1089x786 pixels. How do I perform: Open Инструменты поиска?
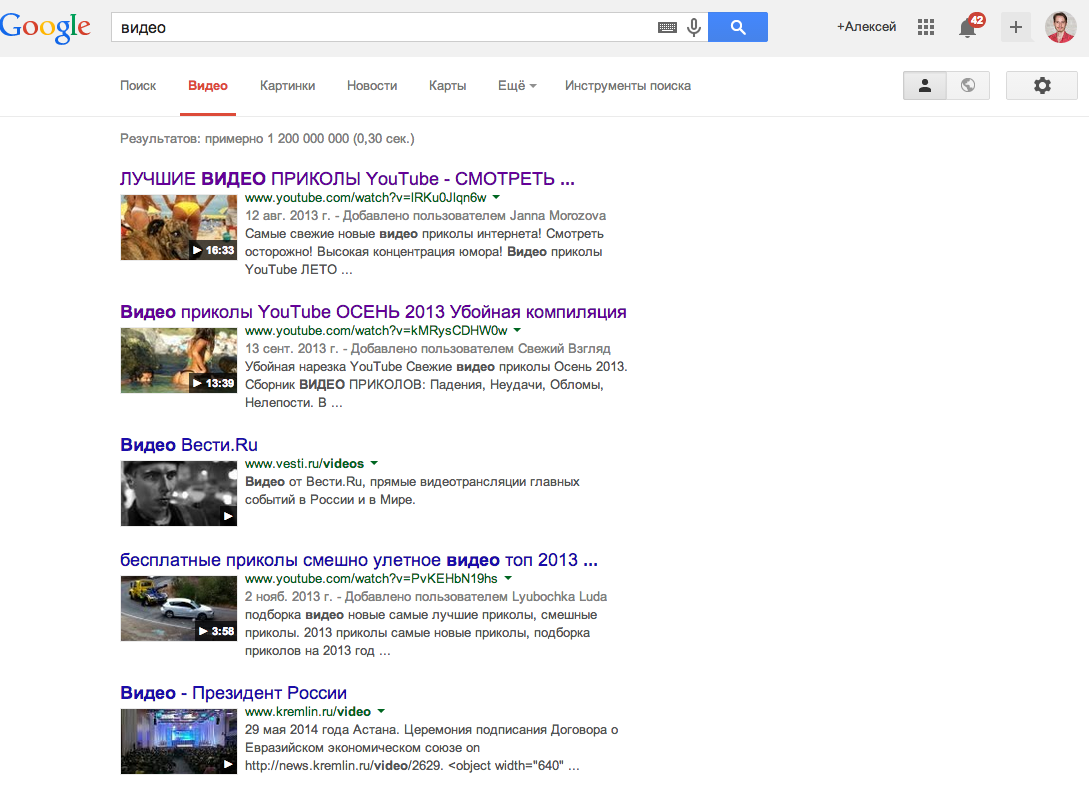click(628, 85)
